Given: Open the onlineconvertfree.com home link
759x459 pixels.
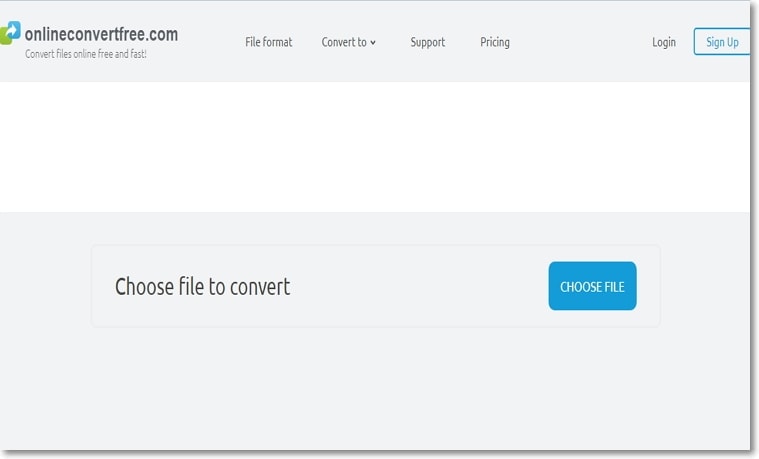Looking at the screenshot, I should pyautogui.click(x=101, y=34).
